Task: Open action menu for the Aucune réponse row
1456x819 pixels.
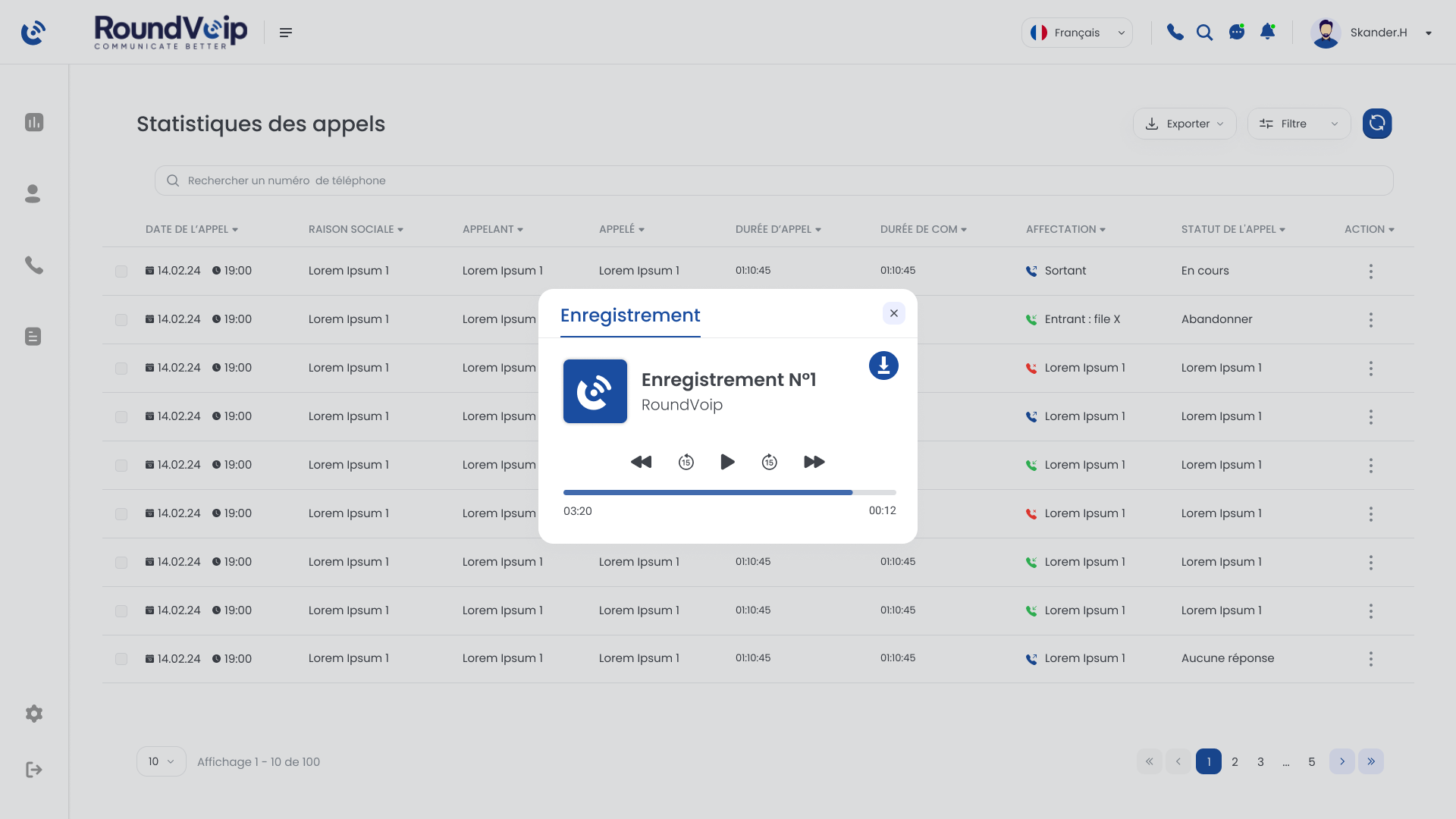Action: pyautogui.click(x=1371, y=659)
